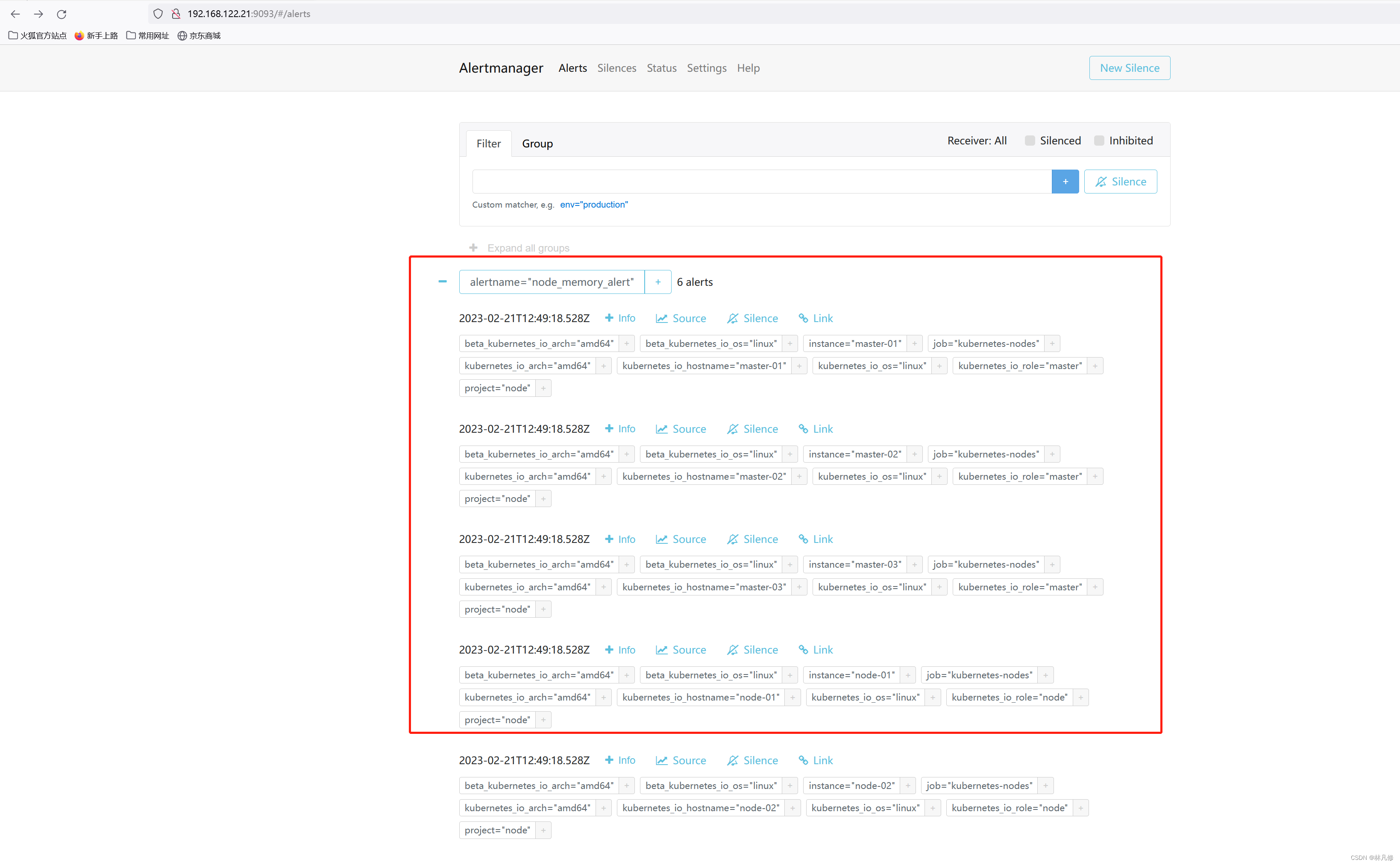Click the New Silence button
This screenshot has height=865, width=1400.
coord(1130,67)
